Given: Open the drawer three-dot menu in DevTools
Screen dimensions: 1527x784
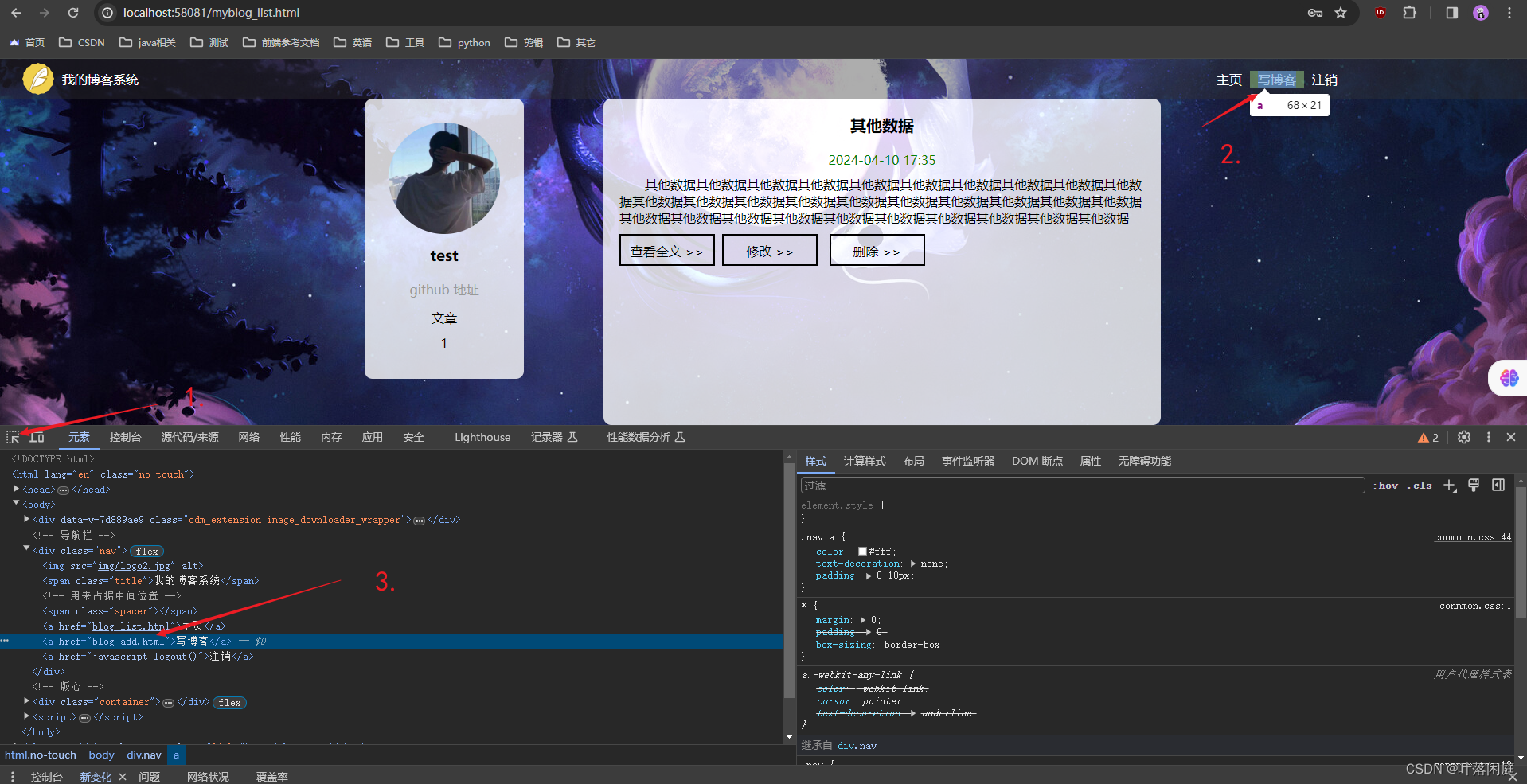Looking at the screenshot, I should coord(12,777).
